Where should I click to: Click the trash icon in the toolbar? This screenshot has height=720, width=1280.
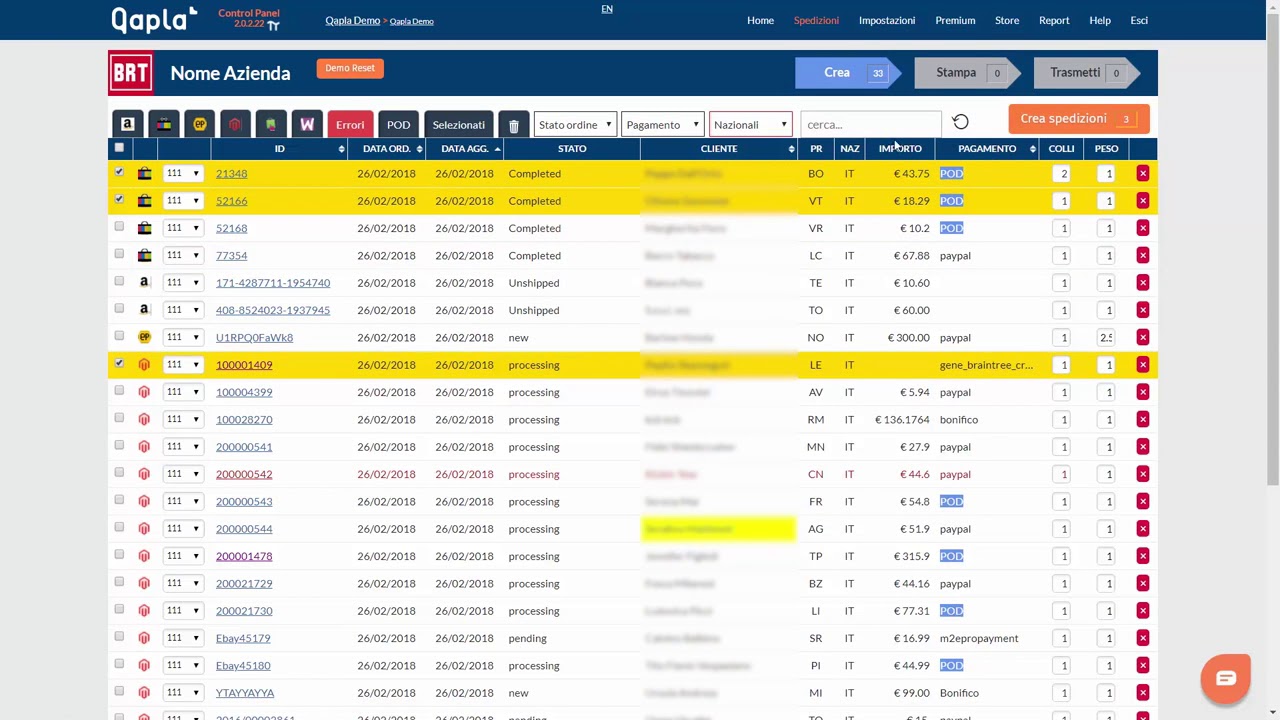click(x=513, y=125)
